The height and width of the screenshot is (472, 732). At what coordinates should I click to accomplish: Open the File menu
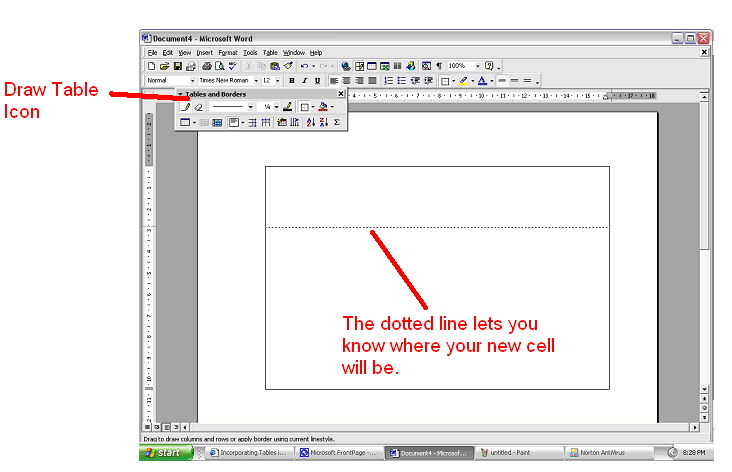click(153, 53)
